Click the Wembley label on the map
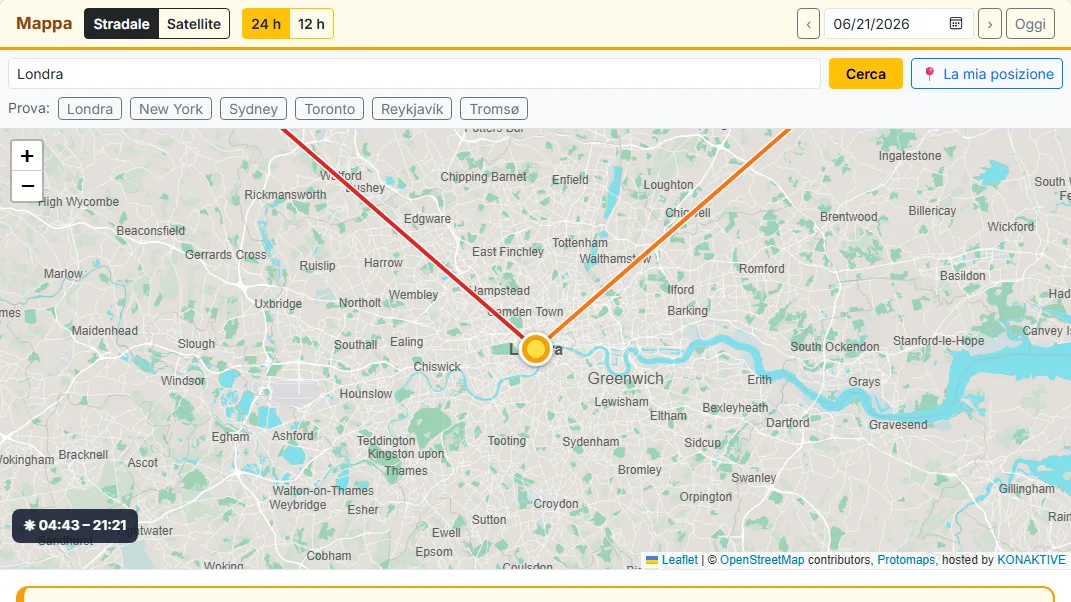The height and width of the screenshot is (602, 1071). [413, 295]
